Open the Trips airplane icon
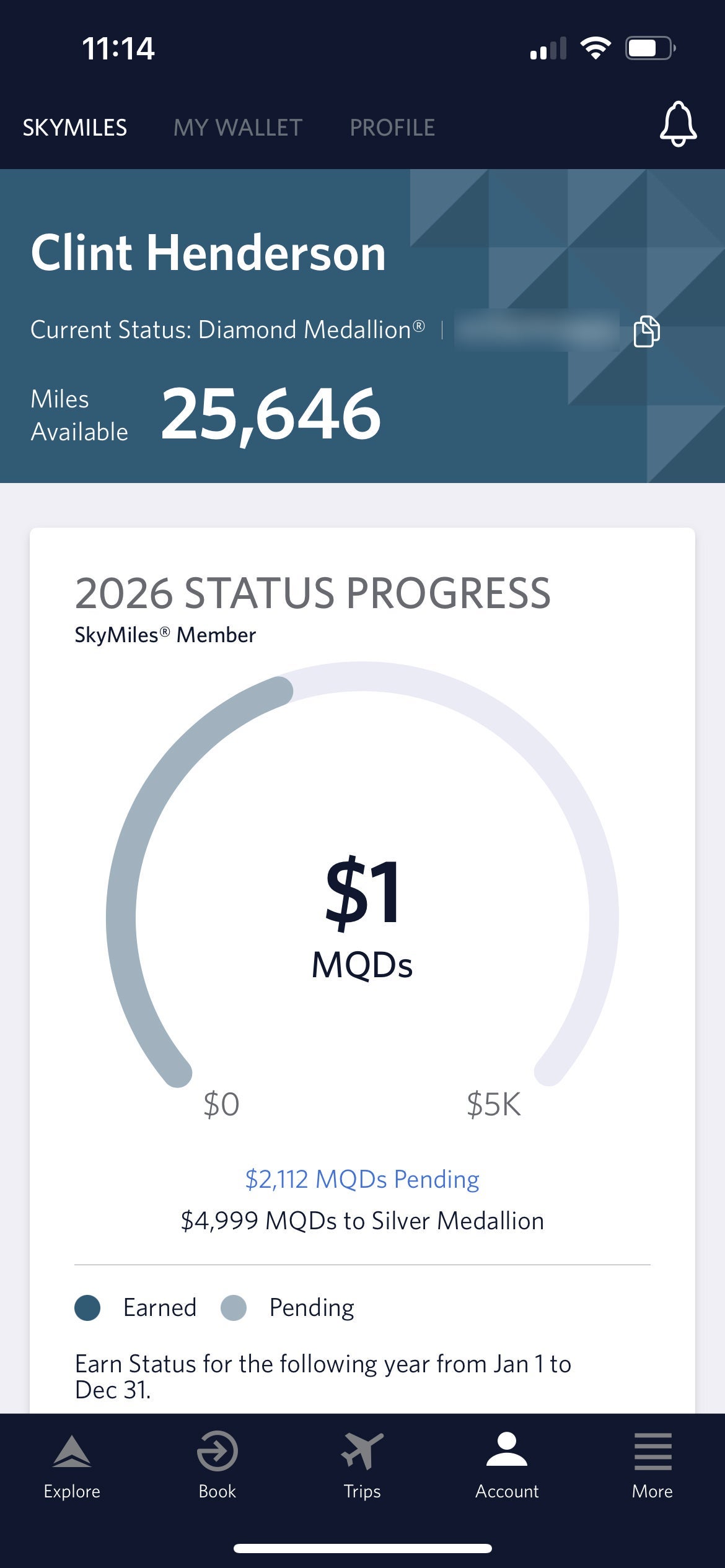The width and height of the screenshot is (725, 1568). pyautogui.click(x=362, y=1451)
